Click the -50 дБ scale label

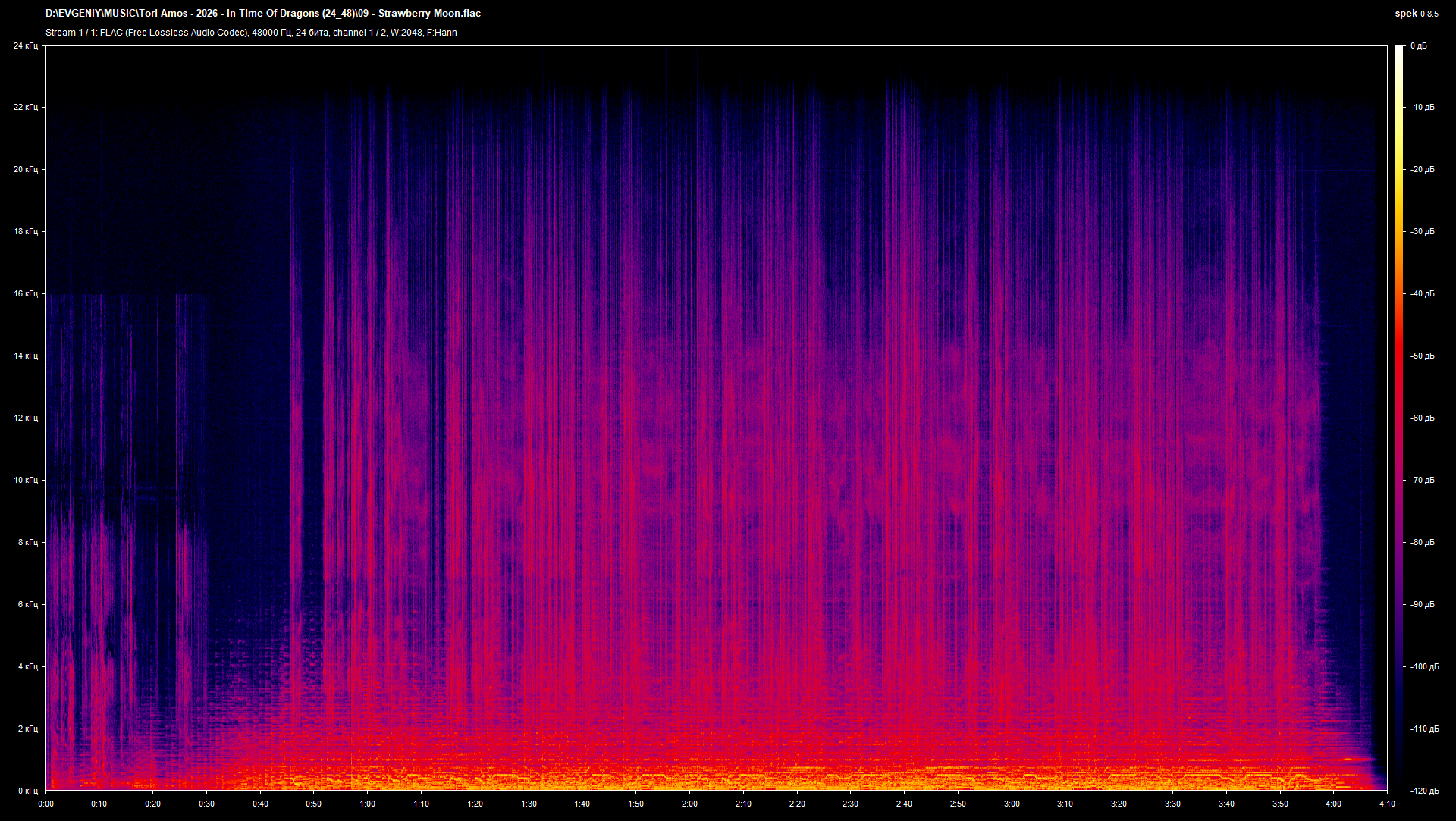coord(1423,356)
